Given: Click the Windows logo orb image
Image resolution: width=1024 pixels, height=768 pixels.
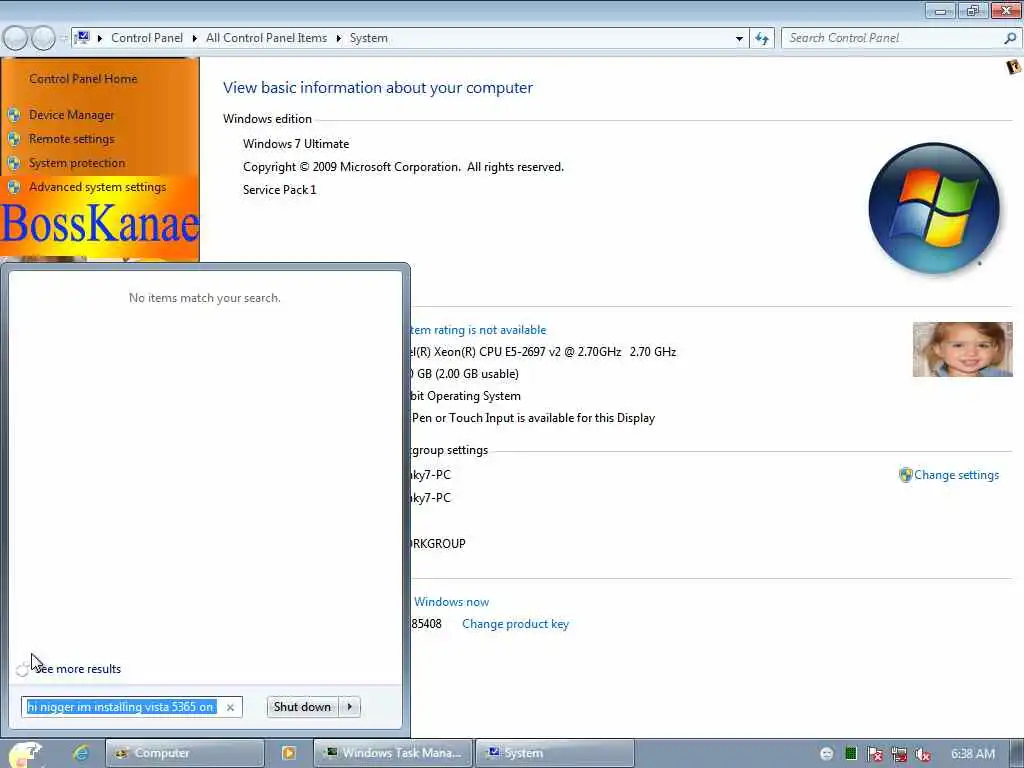Looking at the screenshot, I should pos(934,208).
